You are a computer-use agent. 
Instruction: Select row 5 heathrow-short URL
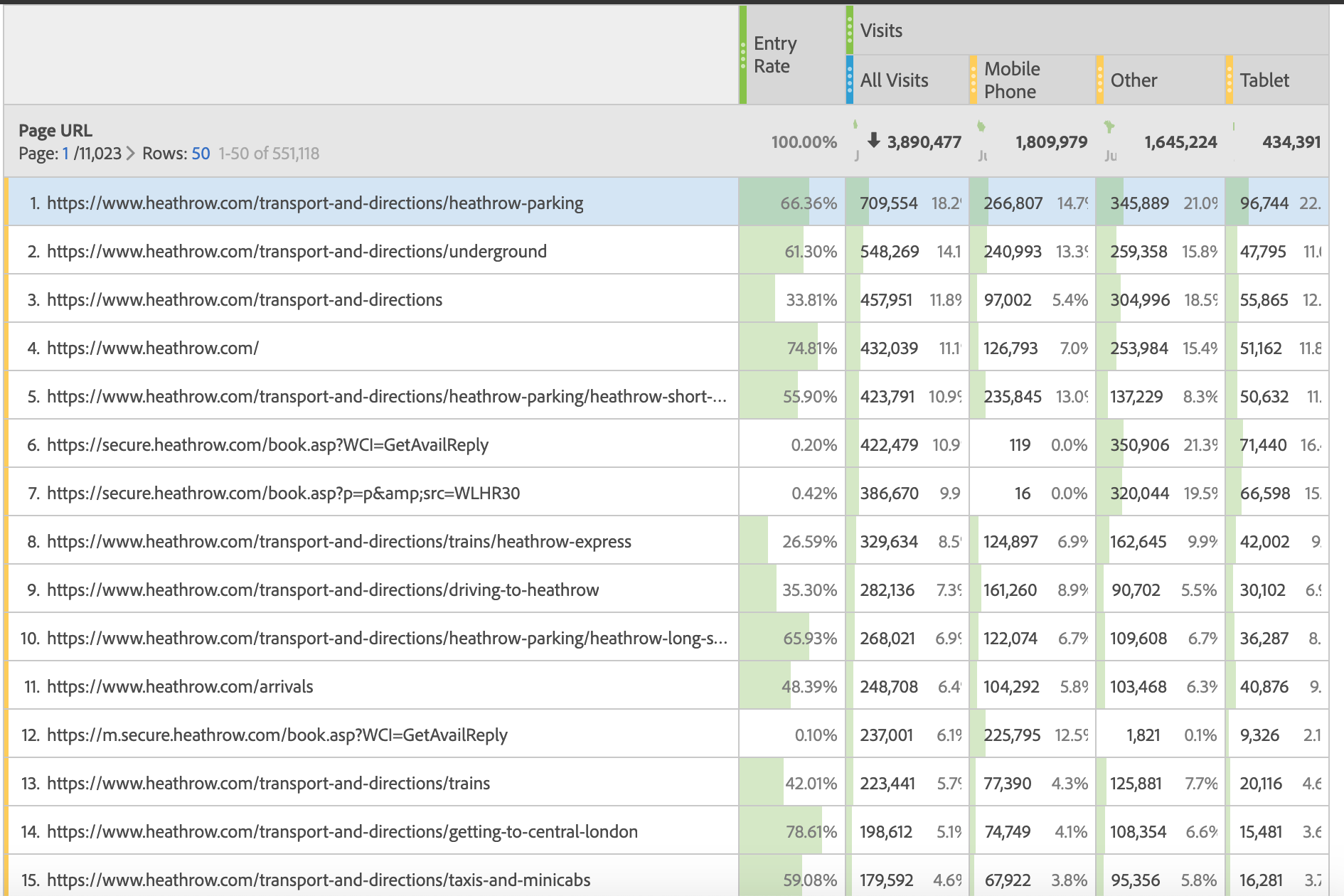tap(387, 397)
